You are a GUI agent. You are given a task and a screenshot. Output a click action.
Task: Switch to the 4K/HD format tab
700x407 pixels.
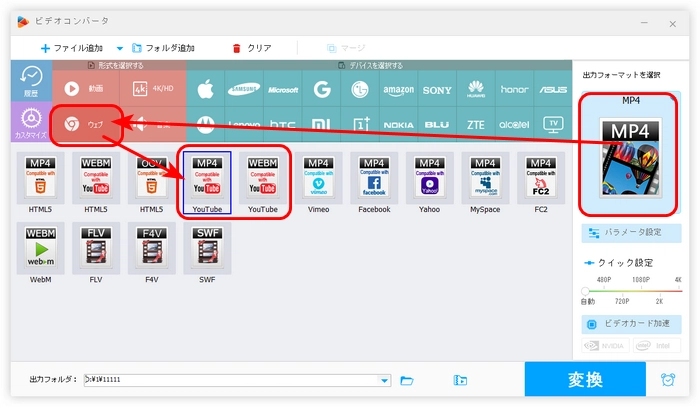(x=150, y=89)
